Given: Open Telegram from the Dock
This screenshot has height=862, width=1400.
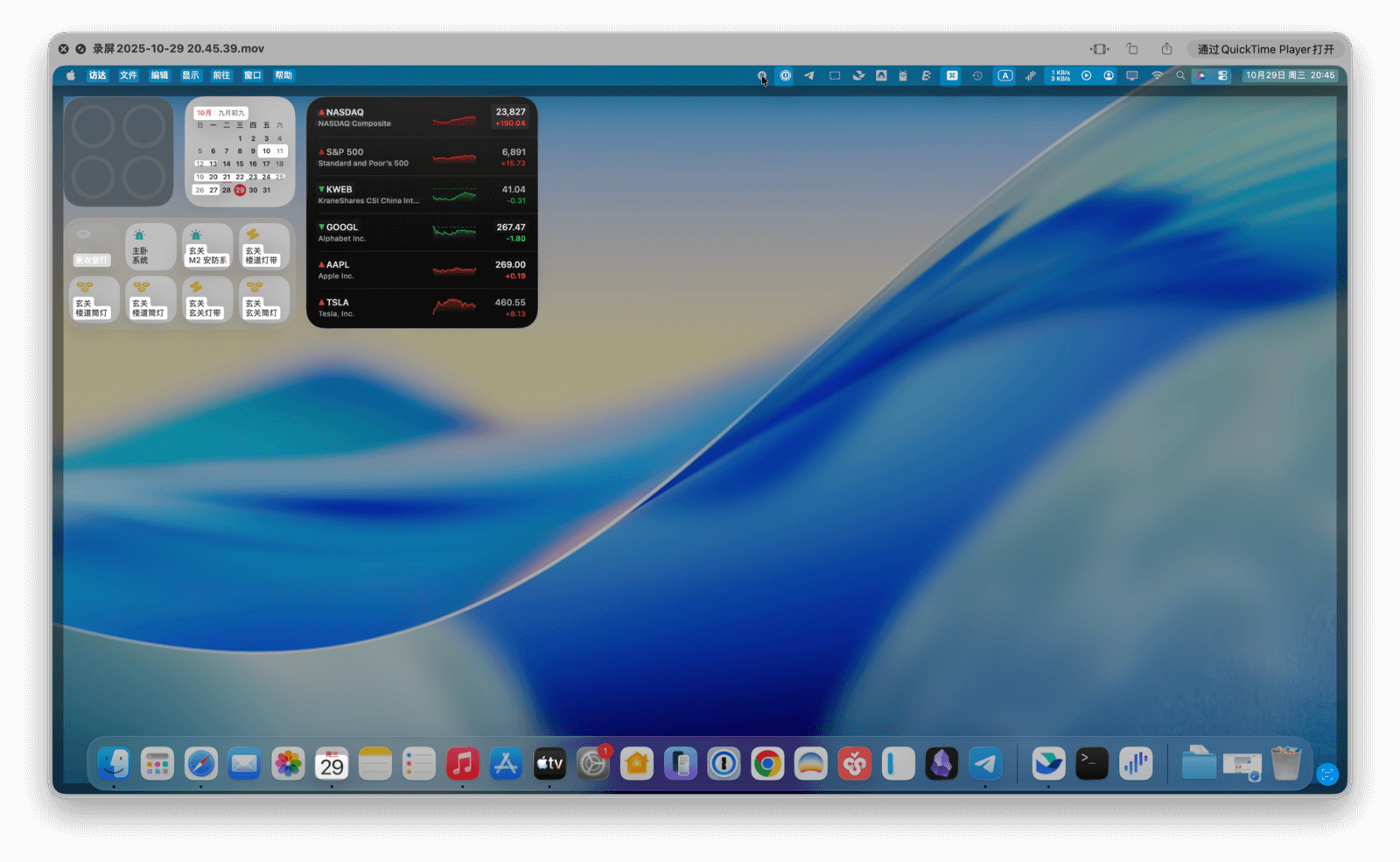Looking at the screenshot, I should tap(985, 764).
